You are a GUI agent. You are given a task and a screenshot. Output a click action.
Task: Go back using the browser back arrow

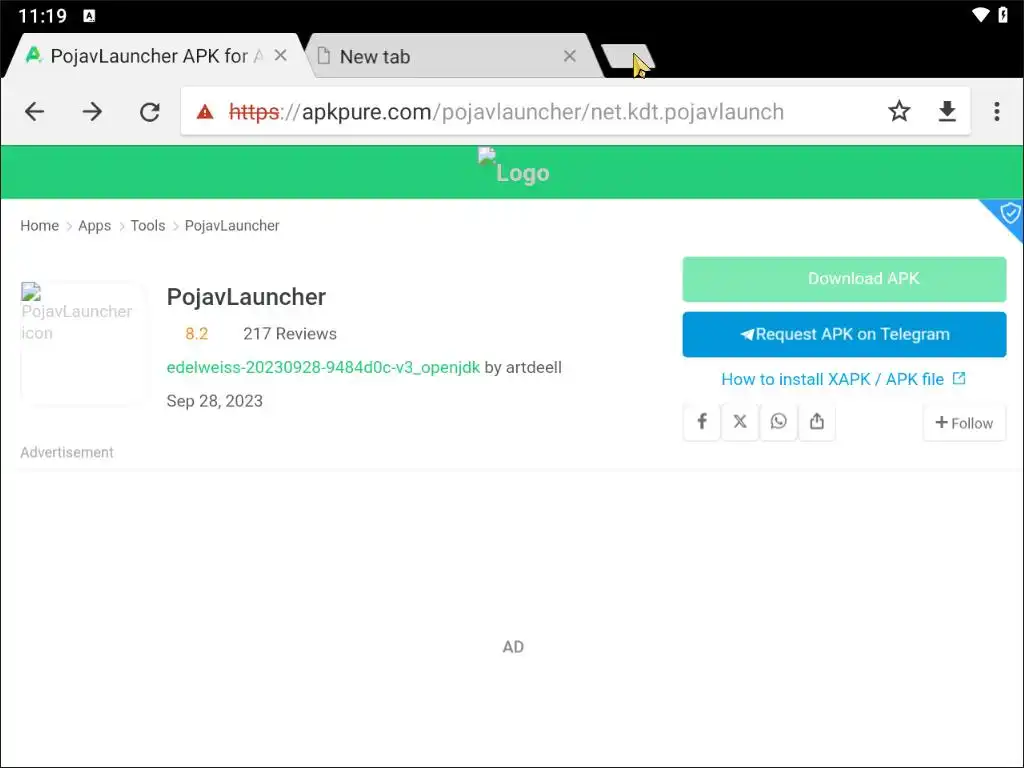point(35,112)
